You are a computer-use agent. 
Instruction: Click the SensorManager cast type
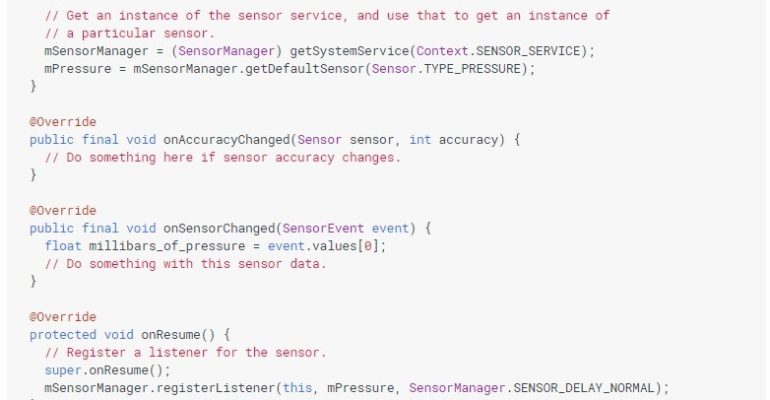pyautogui.click(x=226, y=51)
